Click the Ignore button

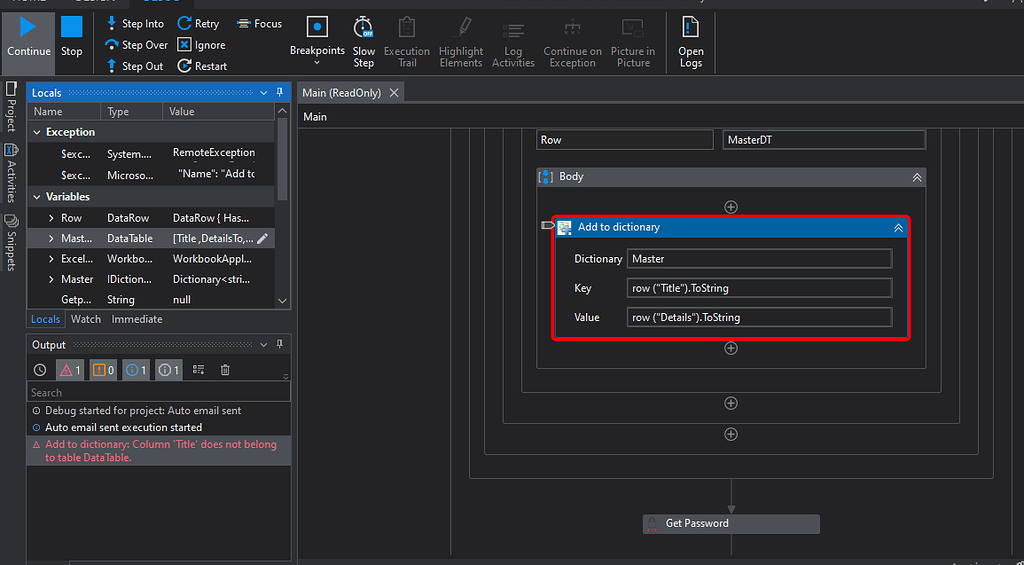click(x=201, y=45)
